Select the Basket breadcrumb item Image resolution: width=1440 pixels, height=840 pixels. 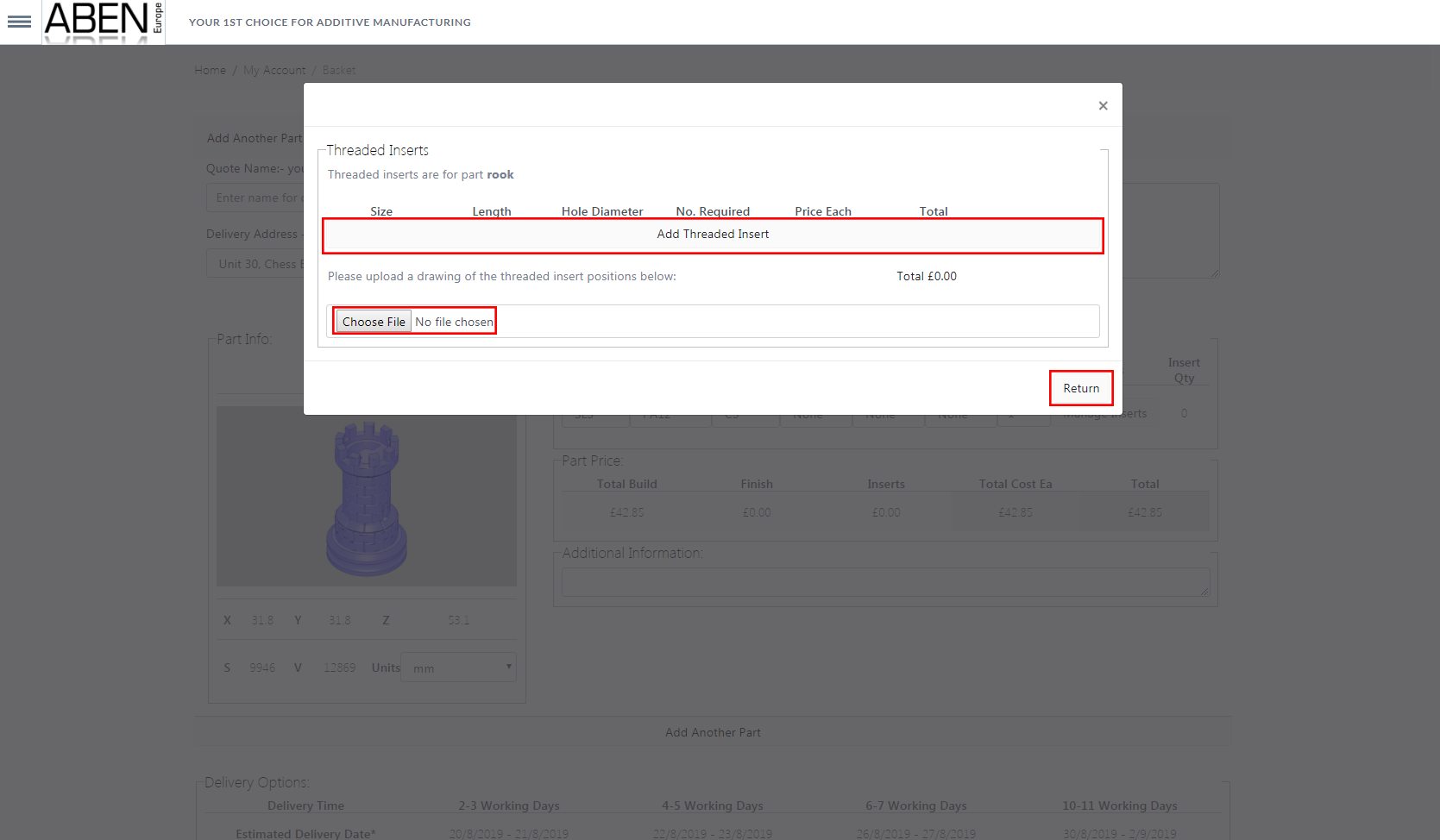339,71
